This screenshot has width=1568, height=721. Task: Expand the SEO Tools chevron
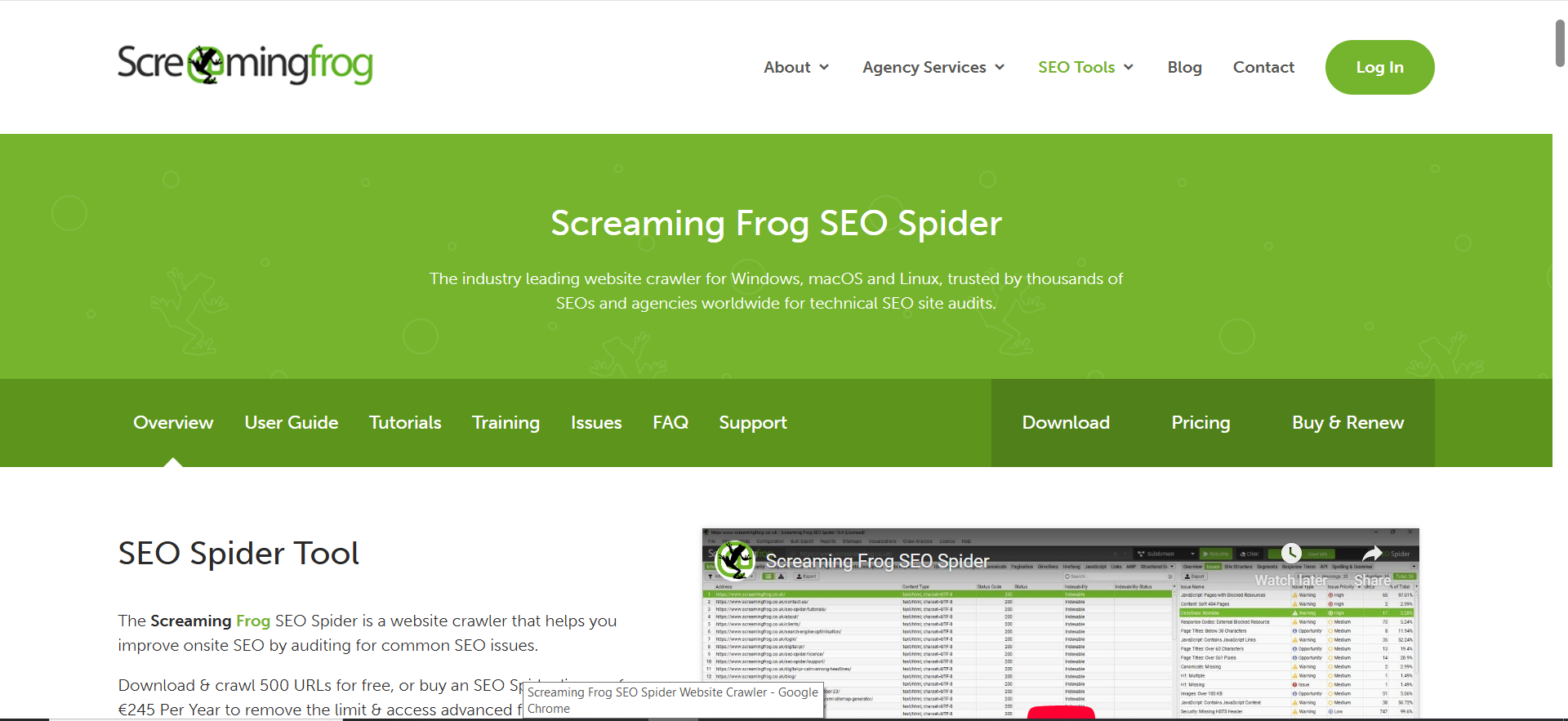click(x=1129, y=67)
